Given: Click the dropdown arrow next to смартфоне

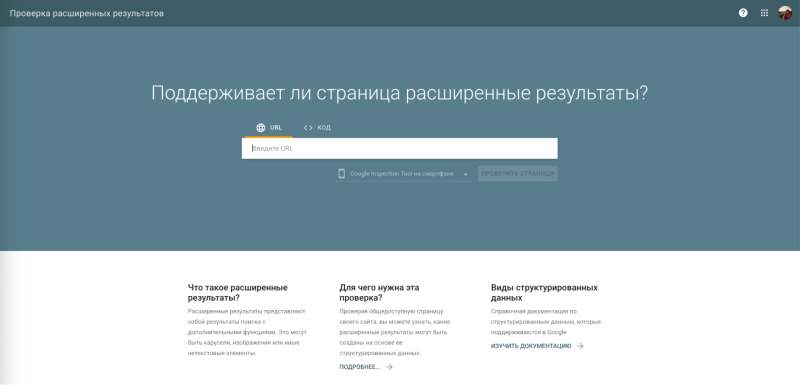Looking at the screenshot, I should [x=466, y=174].
